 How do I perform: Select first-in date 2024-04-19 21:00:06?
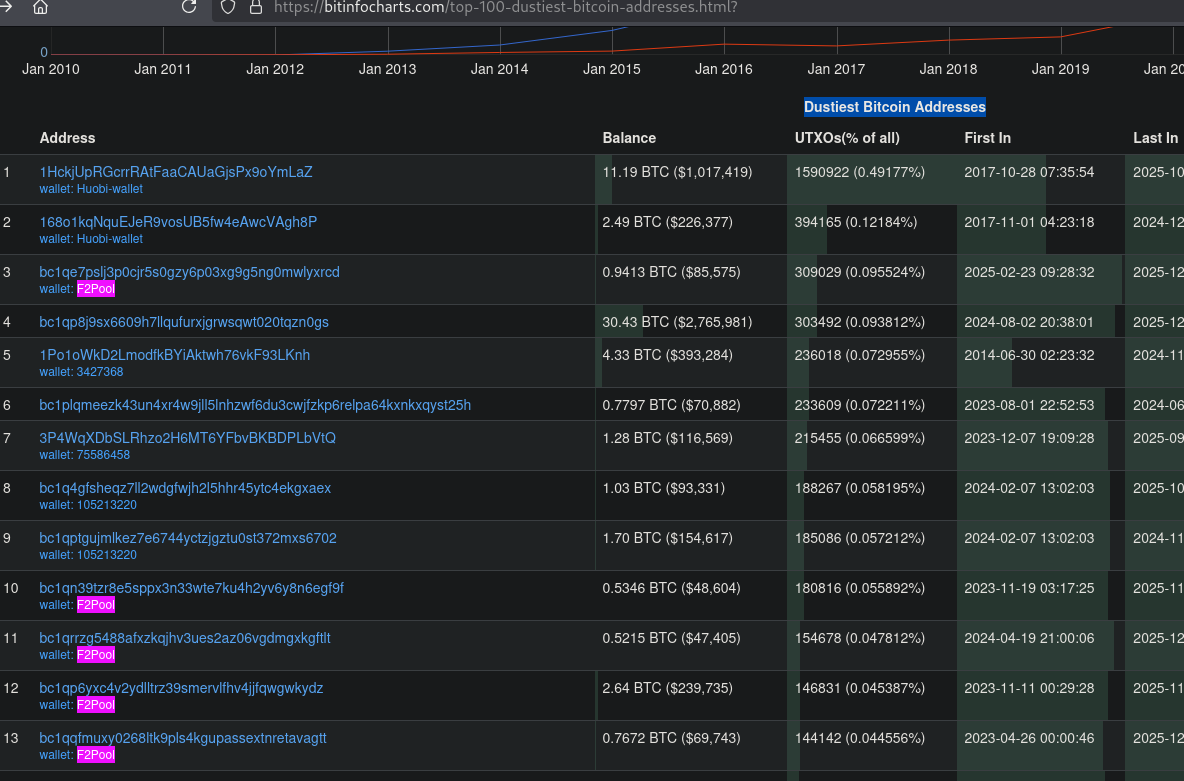1029,637
